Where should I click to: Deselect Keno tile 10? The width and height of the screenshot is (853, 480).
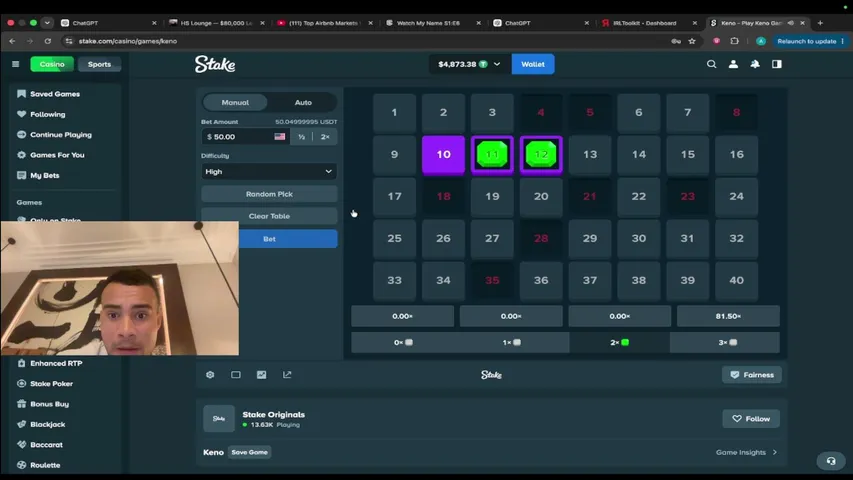coord(443,155)
